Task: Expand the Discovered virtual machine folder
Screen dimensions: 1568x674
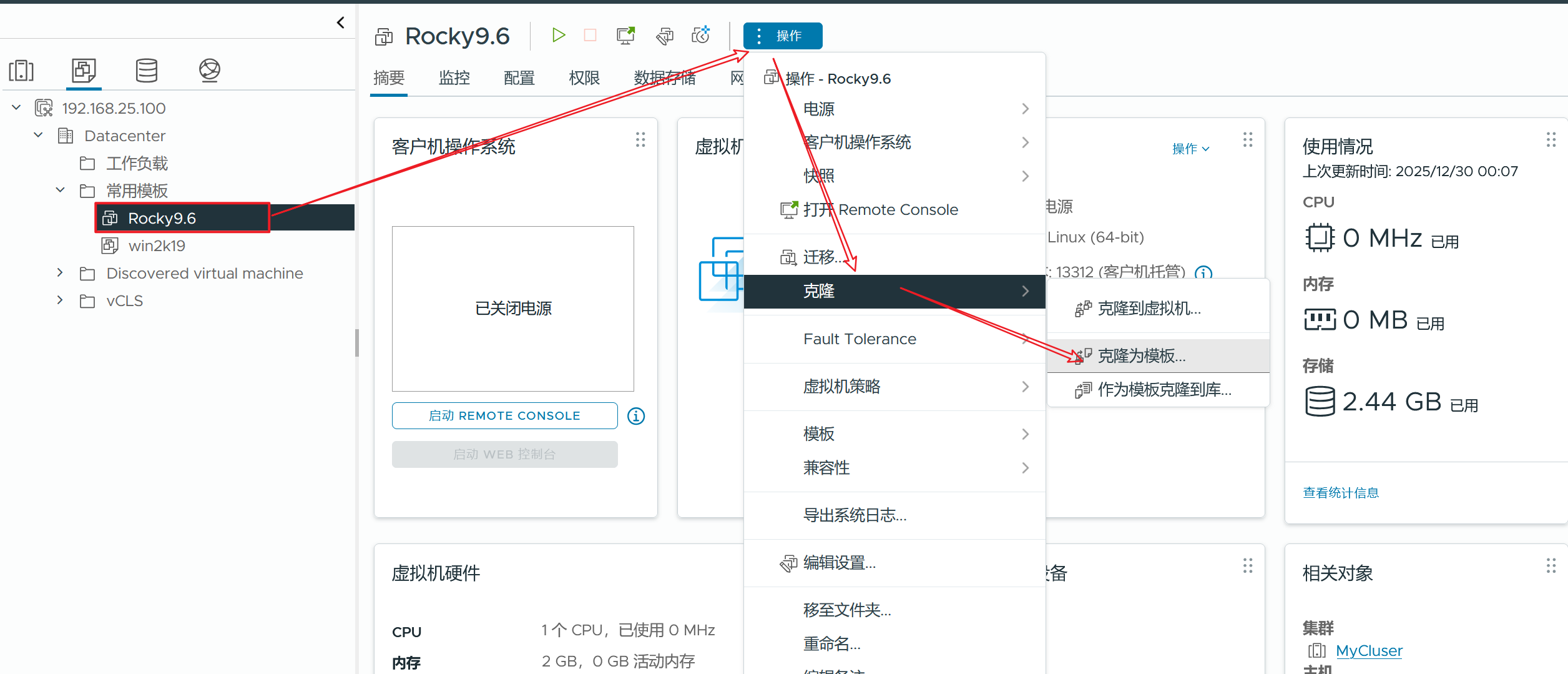Action: (x=60, y=272)
